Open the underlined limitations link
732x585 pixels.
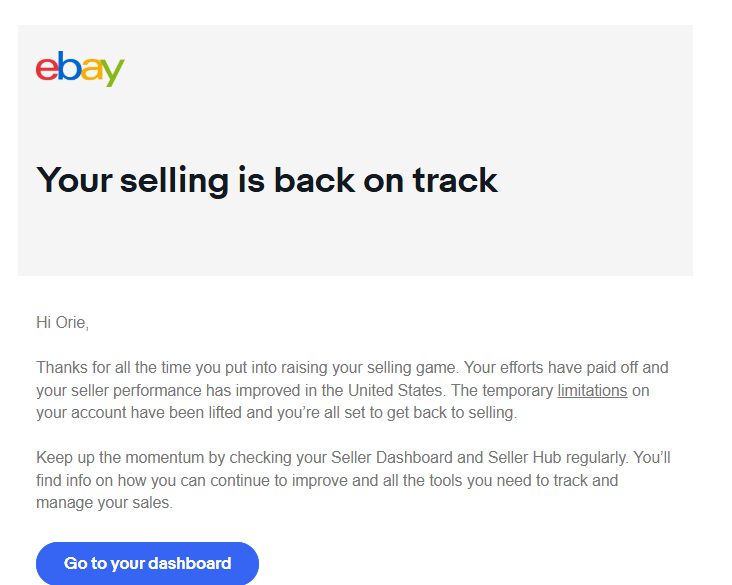(x=592, y=390)
